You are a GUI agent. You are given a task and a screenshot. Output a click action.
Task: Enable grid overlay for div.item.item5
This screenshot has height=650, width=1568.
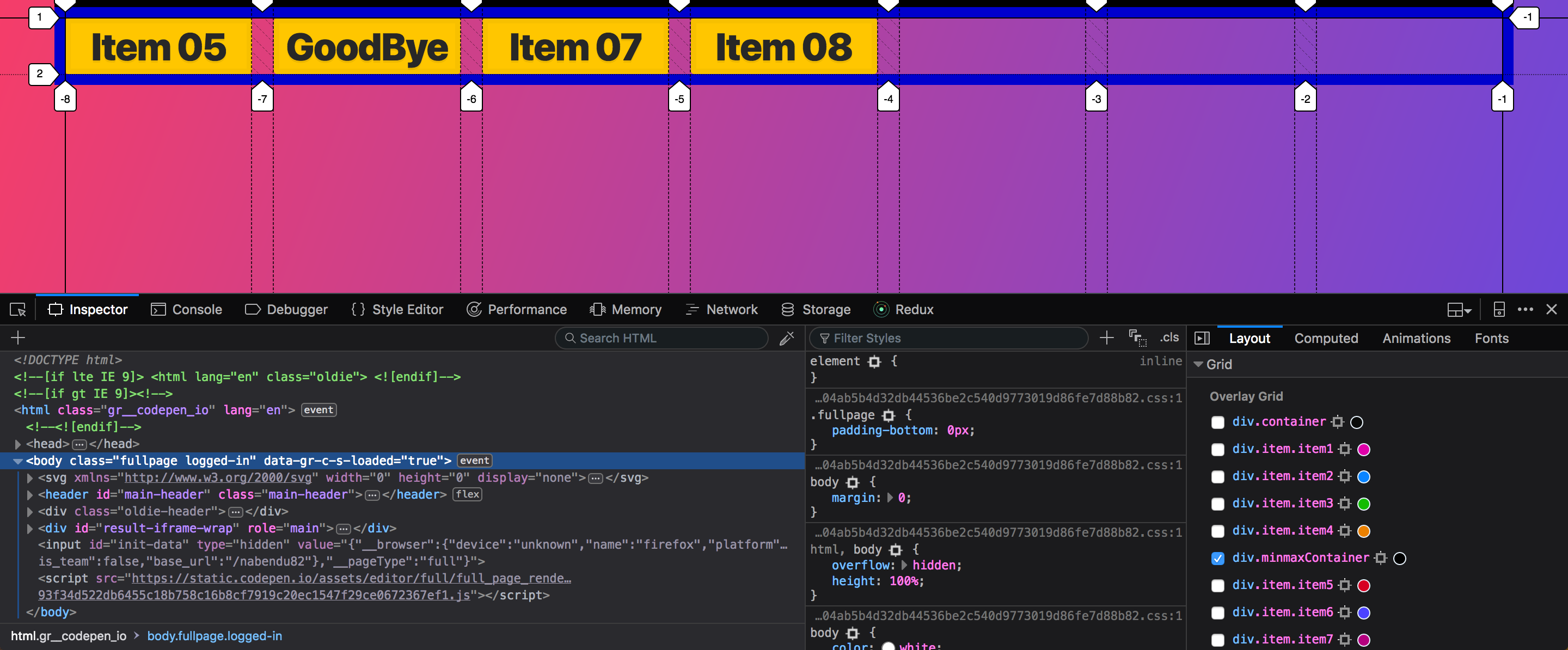(x=1217, y=585)
